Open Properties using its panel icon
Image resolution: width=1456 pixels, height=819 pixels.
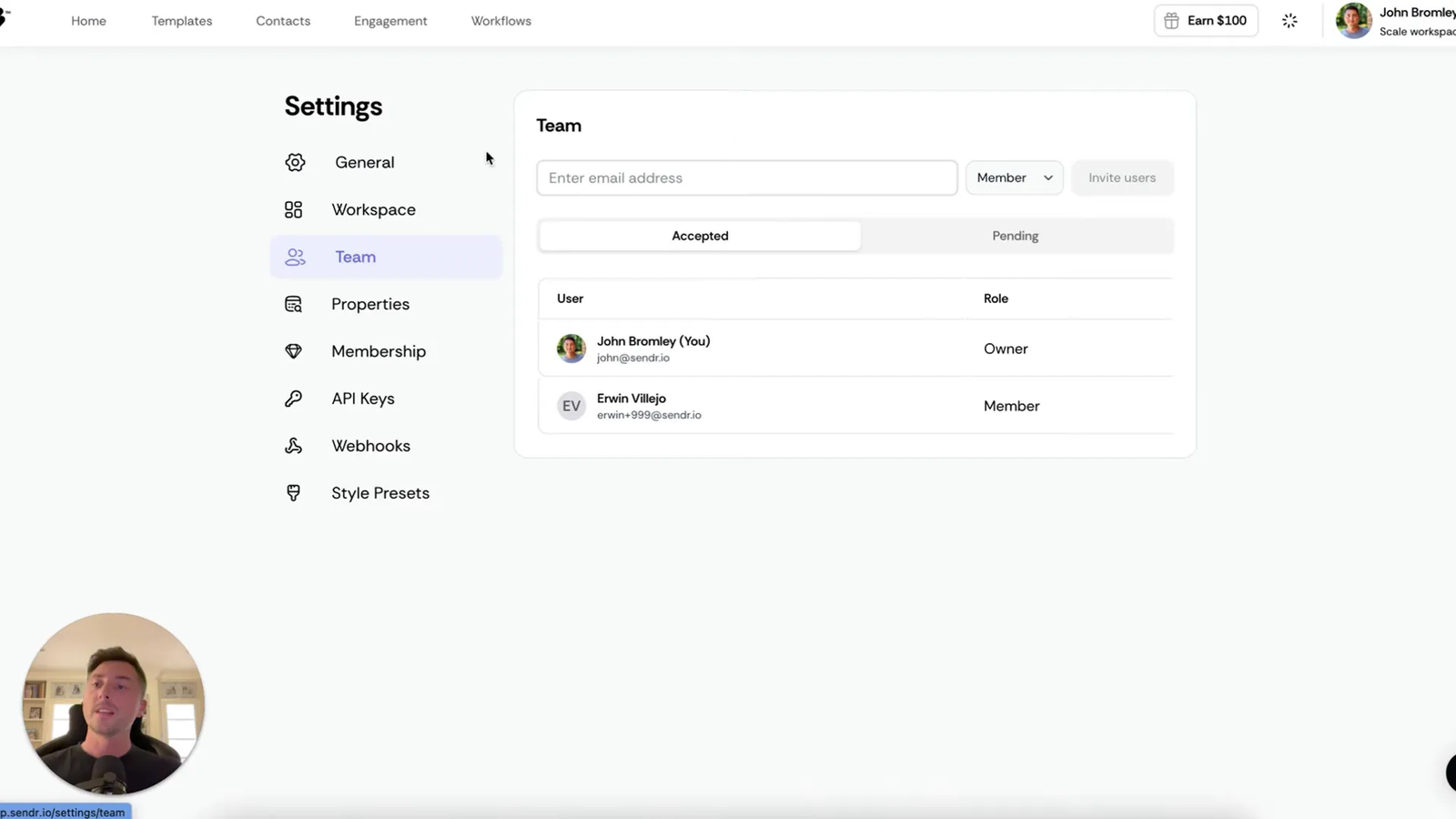pos(292,303)
